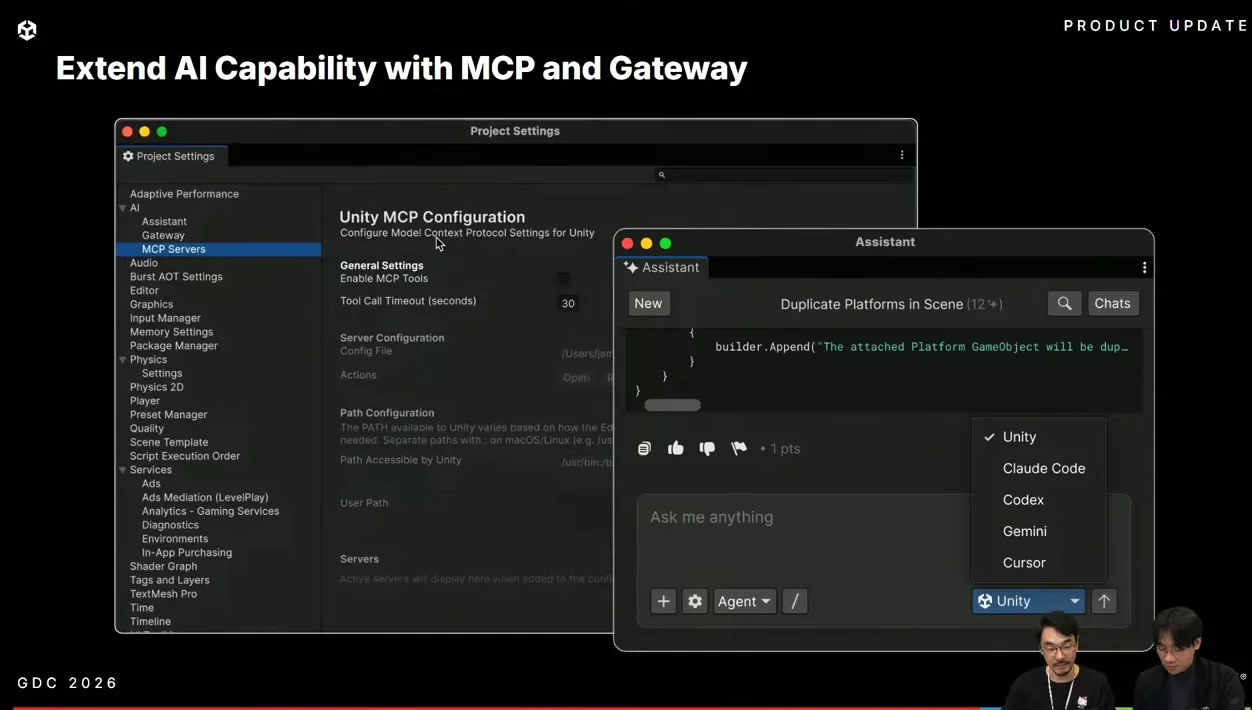Open the Chats list
1252x710 pixels.
coord(1112,303)
